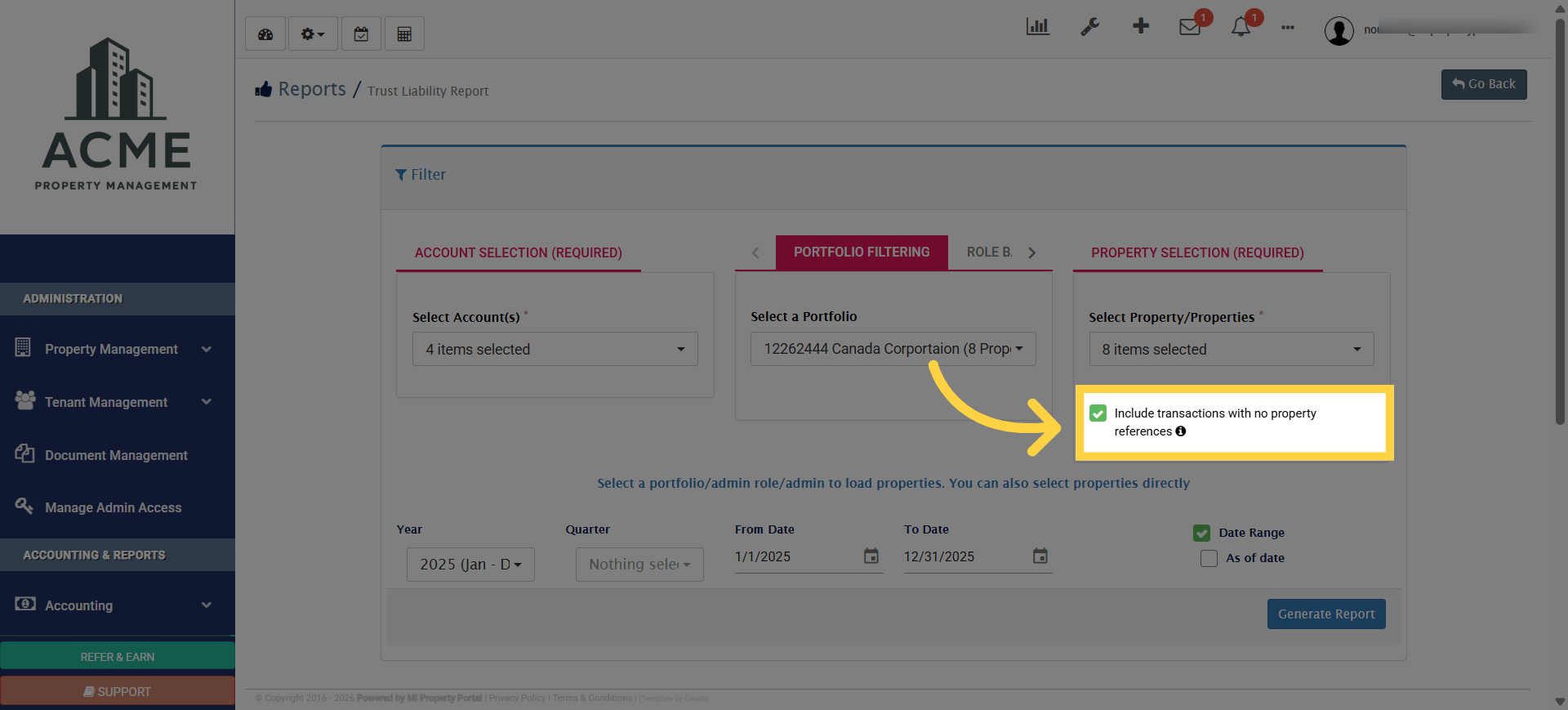Click the info icon beside references

click(1181, 431)
